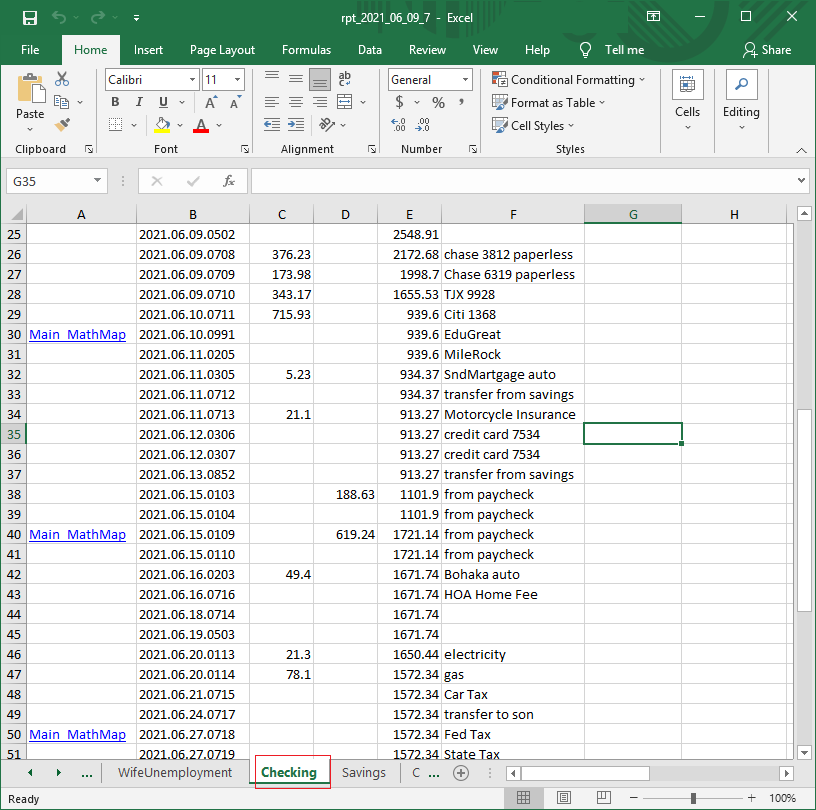Click the Cut scissors icon
Viewport: 816px width, 810px height.
point(62,80)
